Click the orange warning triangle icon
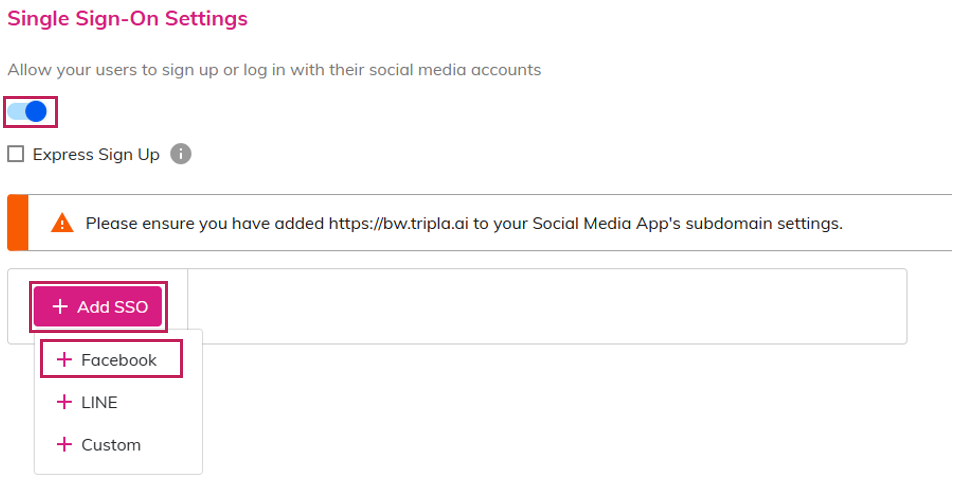Image resolution: width=966 pixels, height=480 pixels. [62, 223]
